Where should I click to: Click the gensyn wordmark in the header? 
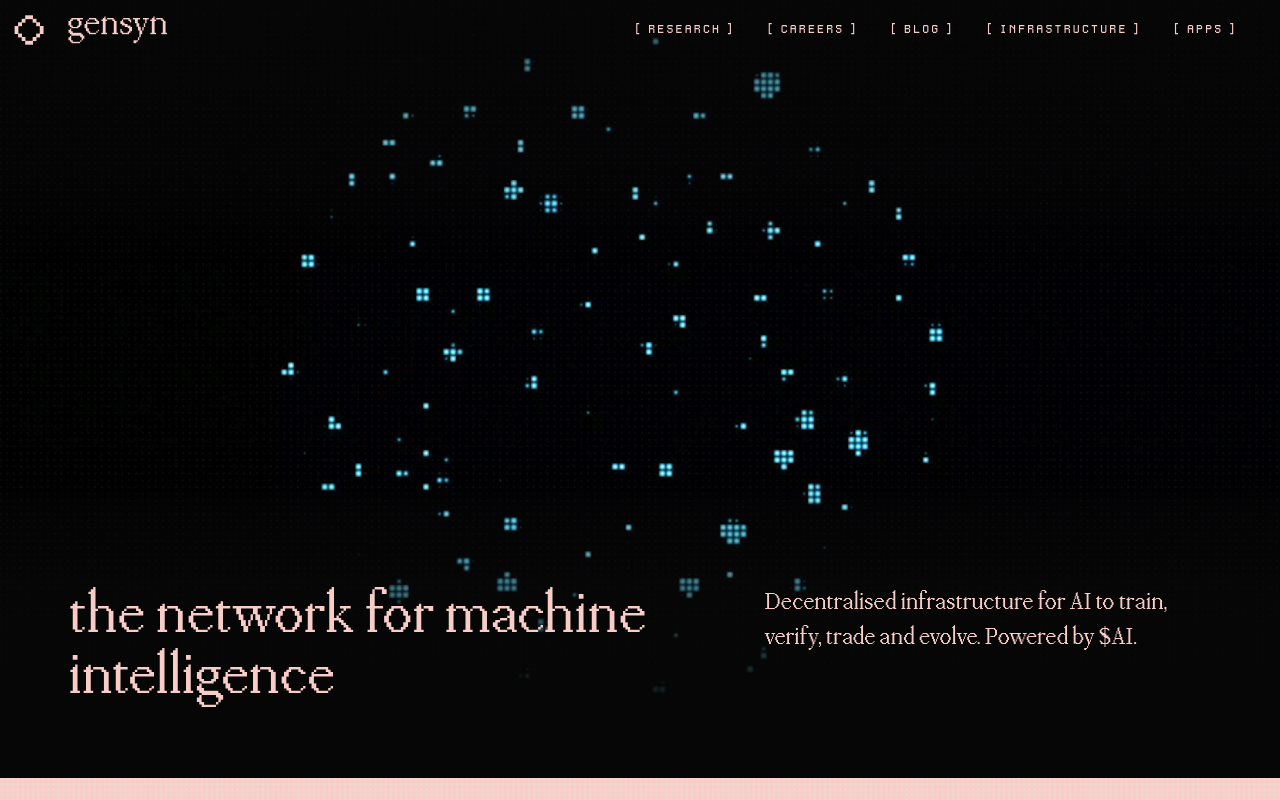(x=117, y=27)
